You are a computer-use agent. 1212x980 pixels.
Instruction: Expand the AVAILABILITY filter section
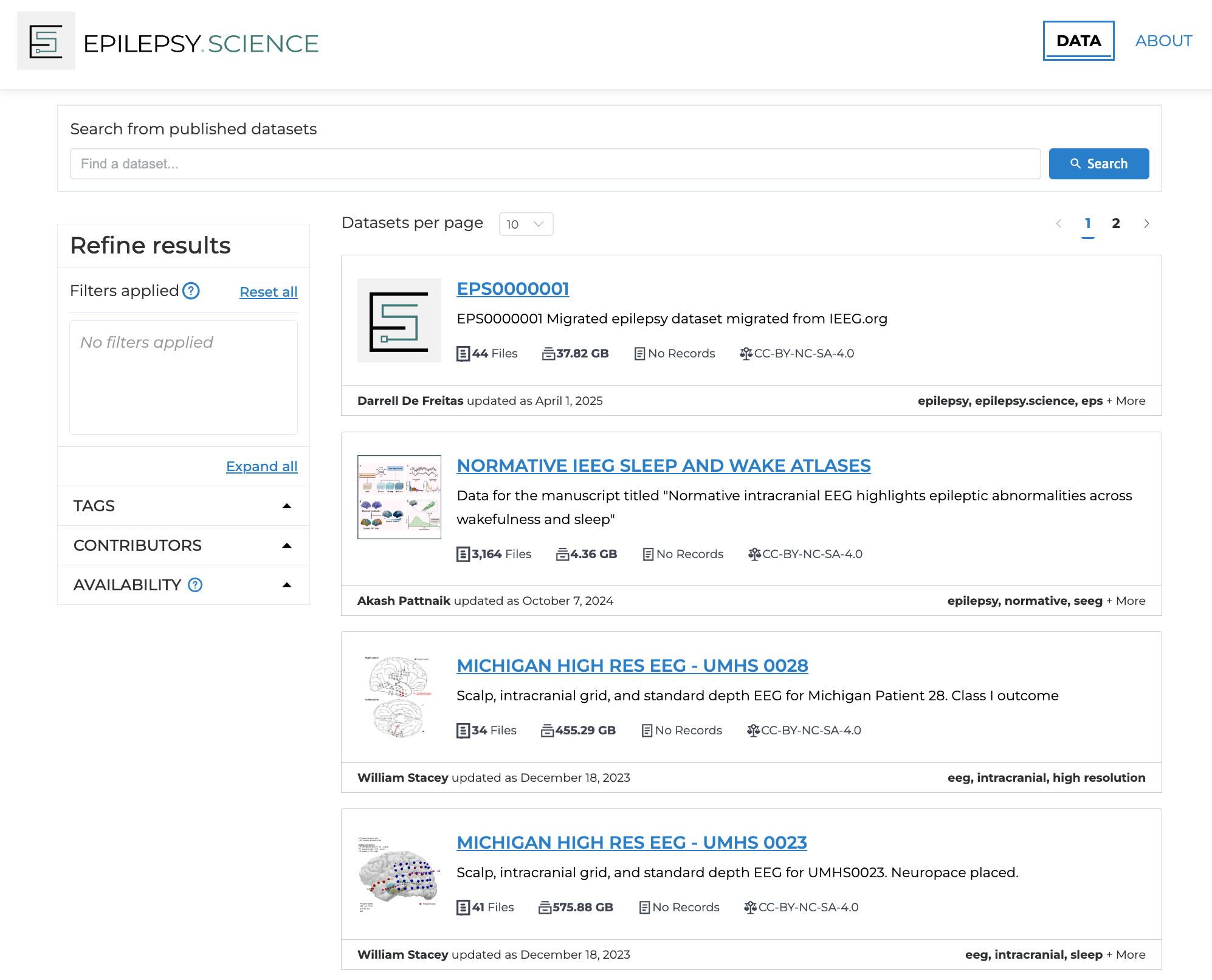coord(287,585)
